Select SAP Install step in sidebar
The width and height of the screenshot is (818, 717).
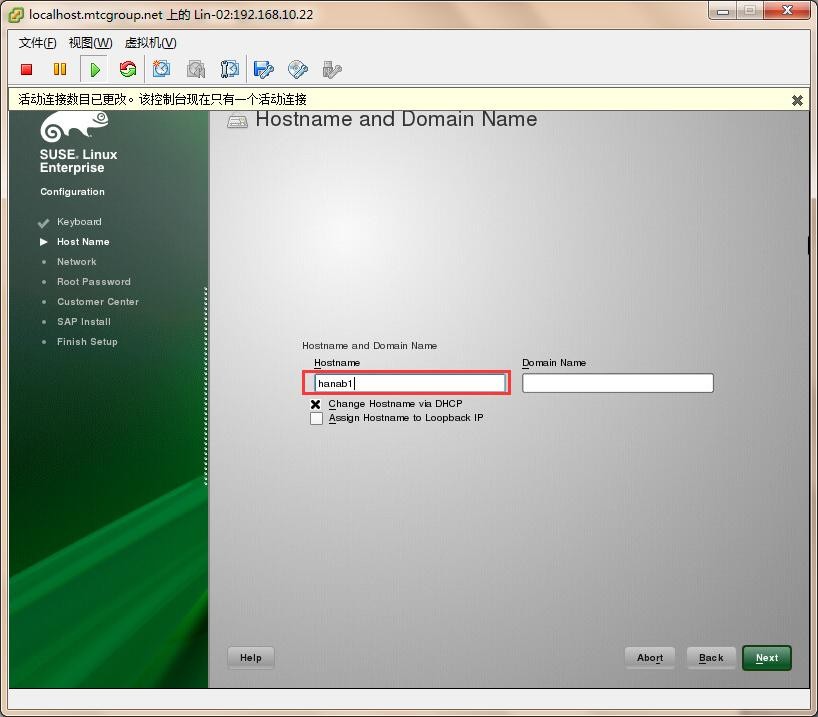[x=84, y=321]
